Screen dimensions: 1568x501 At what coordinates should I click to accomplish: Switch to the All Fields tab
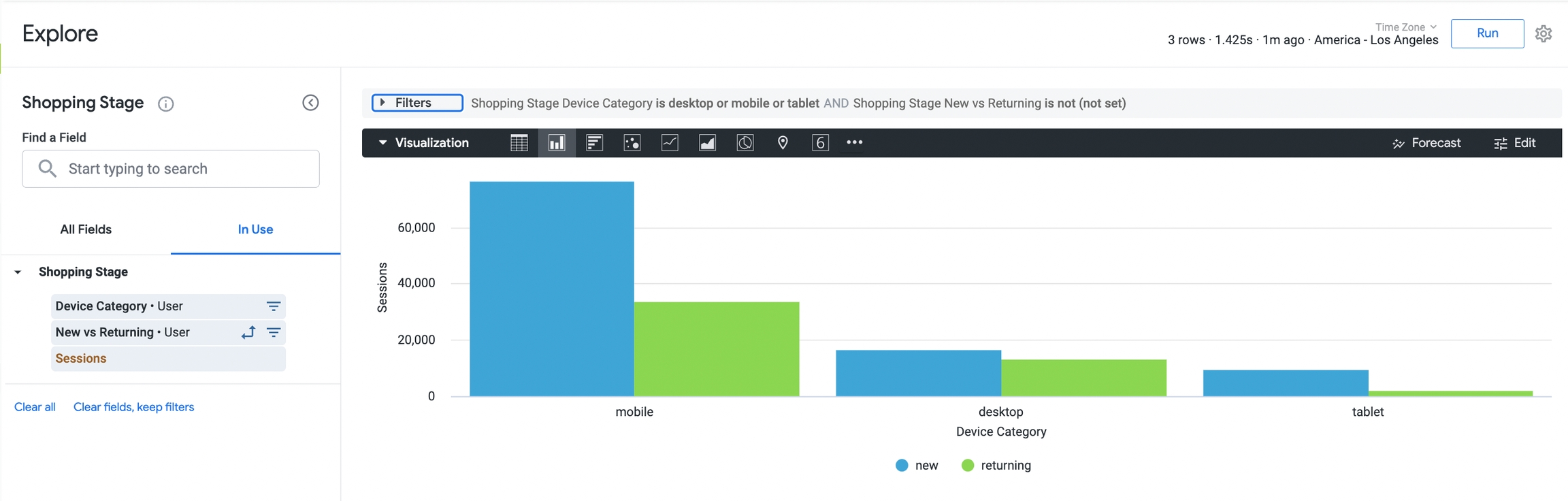86,229
